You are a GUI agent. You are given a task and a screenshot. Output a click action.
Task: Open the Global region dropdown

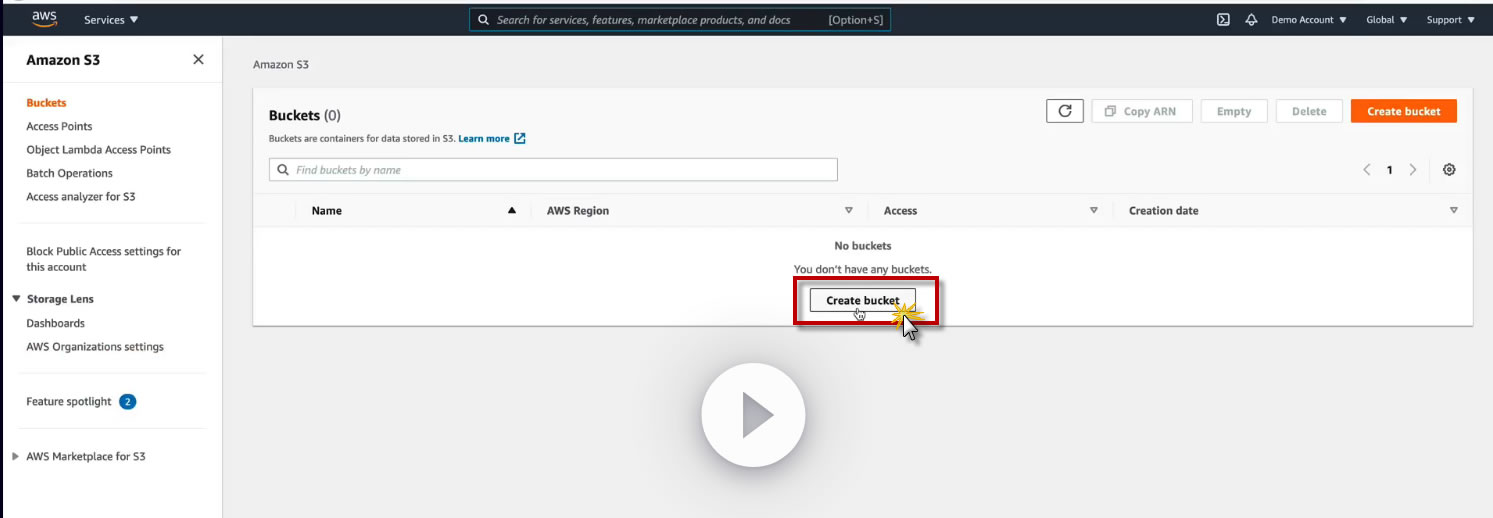[1386, 20]
